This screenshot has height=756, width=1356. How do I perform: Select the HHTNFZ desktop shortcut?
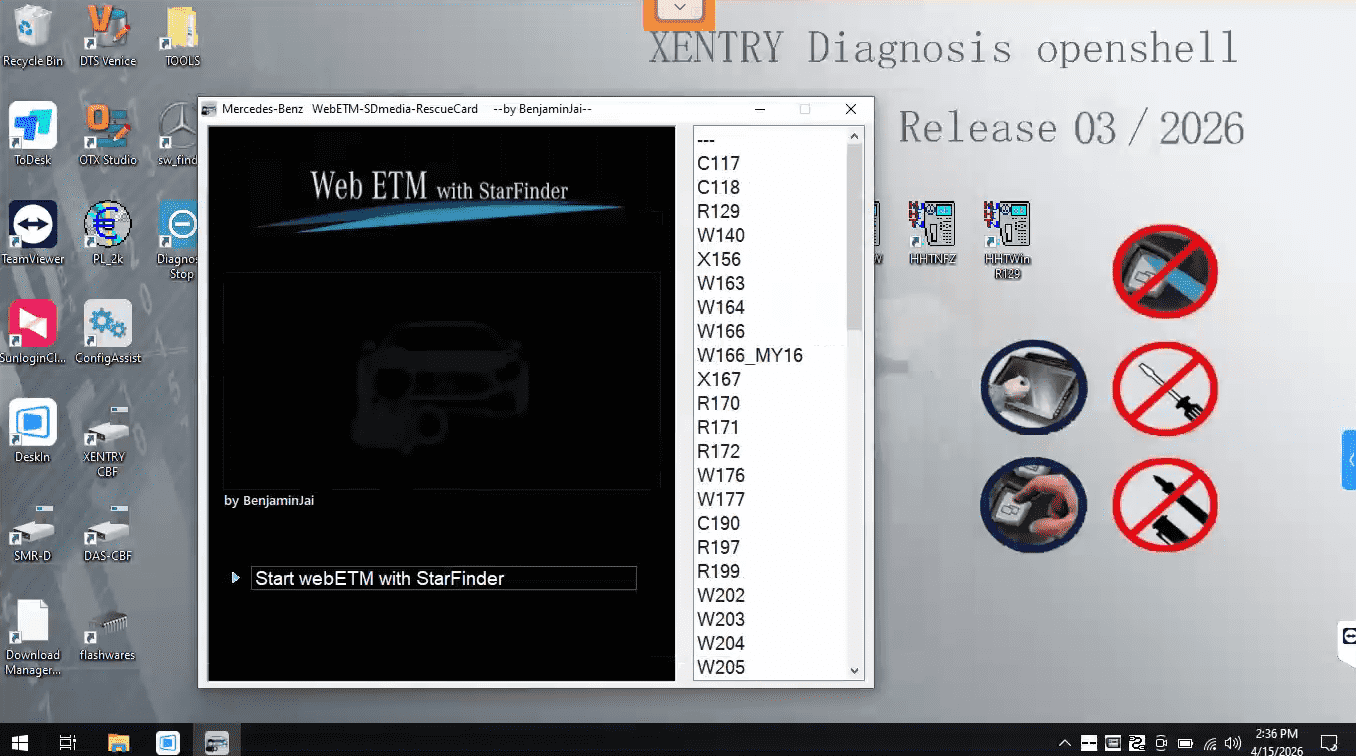click(x=932, y=233)
